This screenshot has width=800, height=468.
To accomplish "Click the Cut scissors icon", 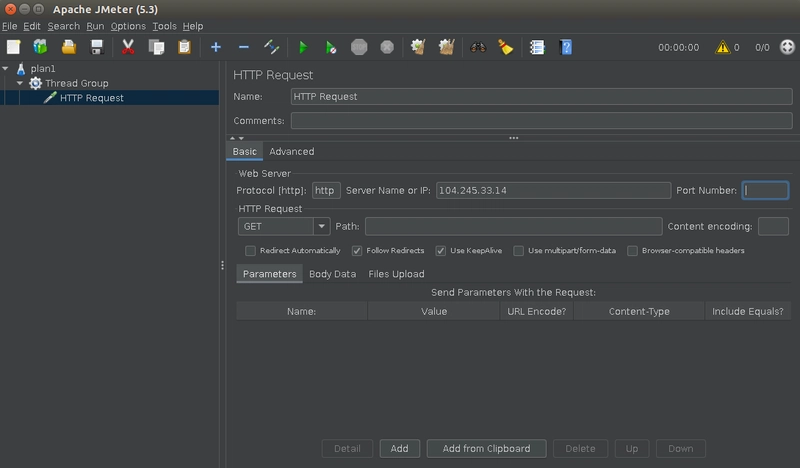I will coord(128,47).
